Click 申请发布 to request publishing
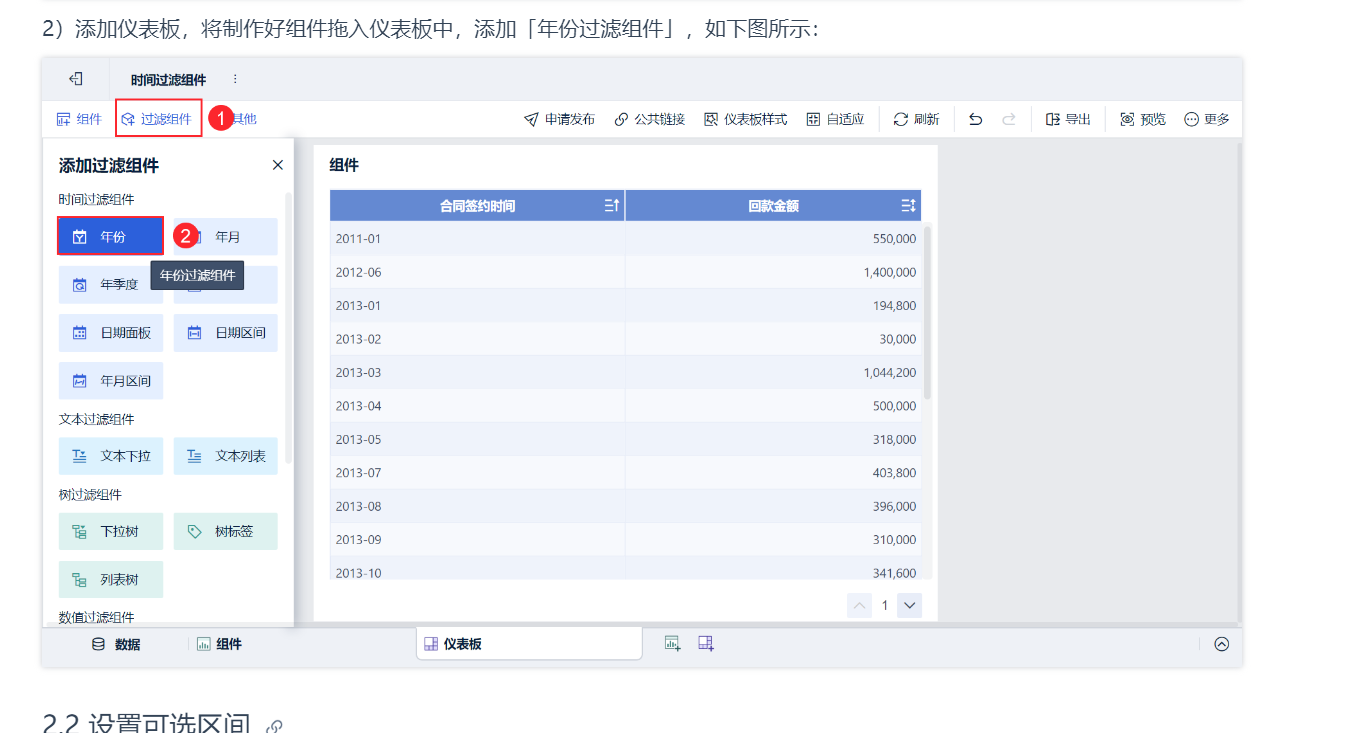The width and height of the screenshot is (1348, 733). coord(559,119)
